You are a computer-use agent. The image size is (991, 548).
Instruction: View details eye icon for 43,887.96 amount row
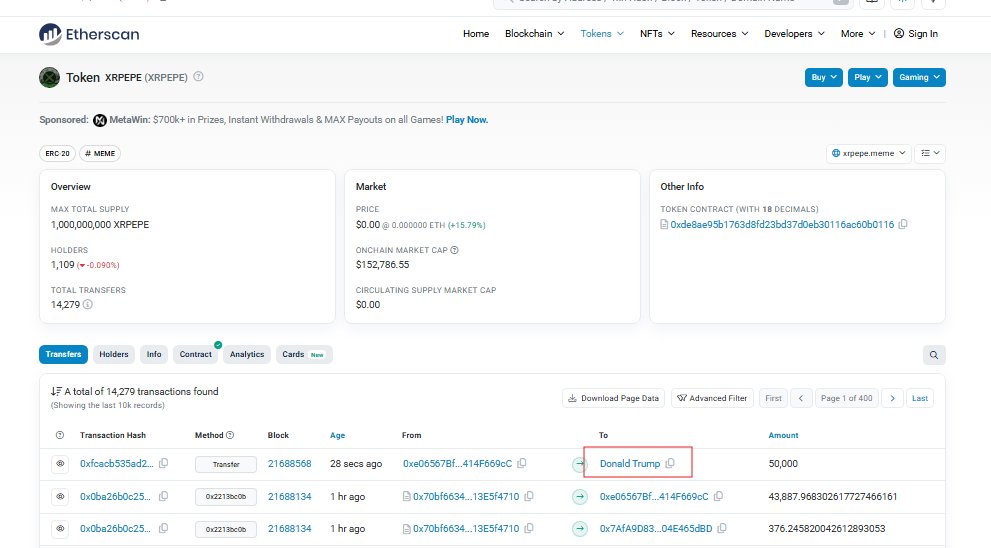pos(60,497)
